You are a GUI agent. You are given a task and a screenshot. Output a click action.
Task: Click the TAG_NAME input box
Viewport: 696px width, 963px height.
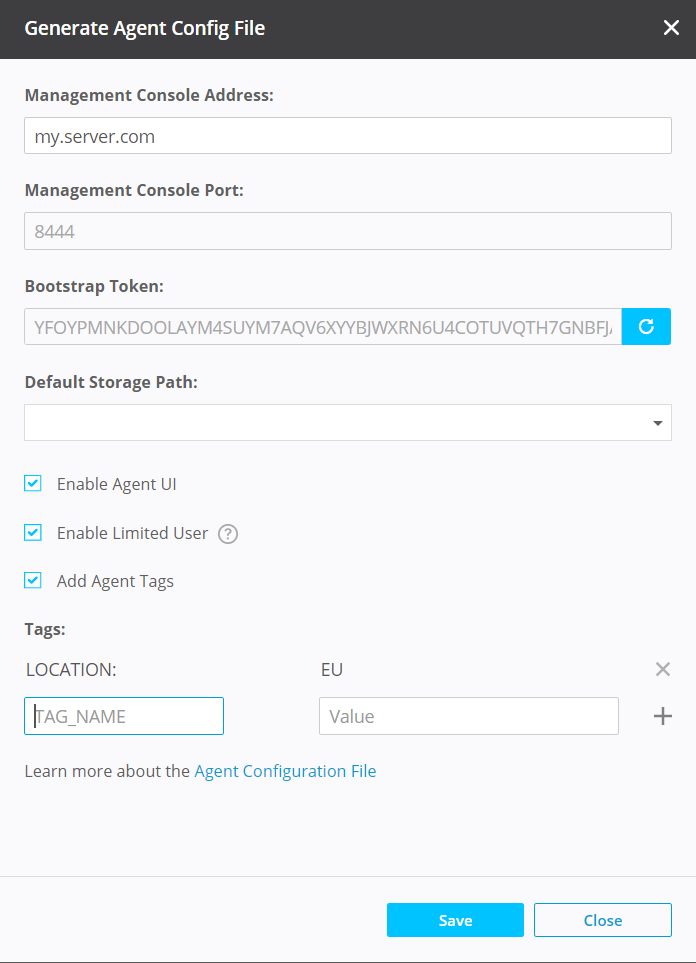point(124,716)
